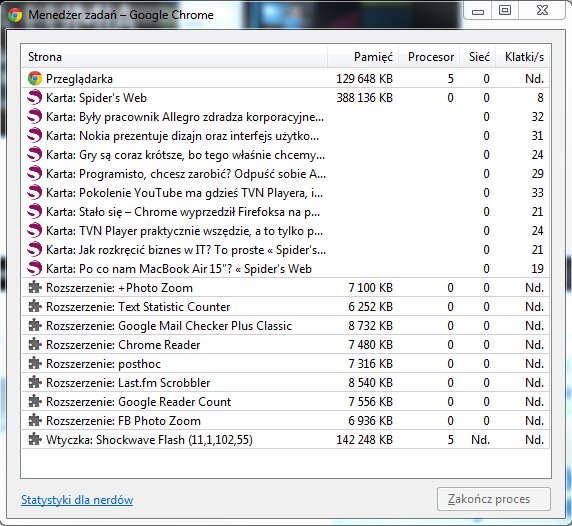Click the Zakończ proces button
Image resolution: width=572 pixels, height=526 pixels.
click(x=494, y=499)
